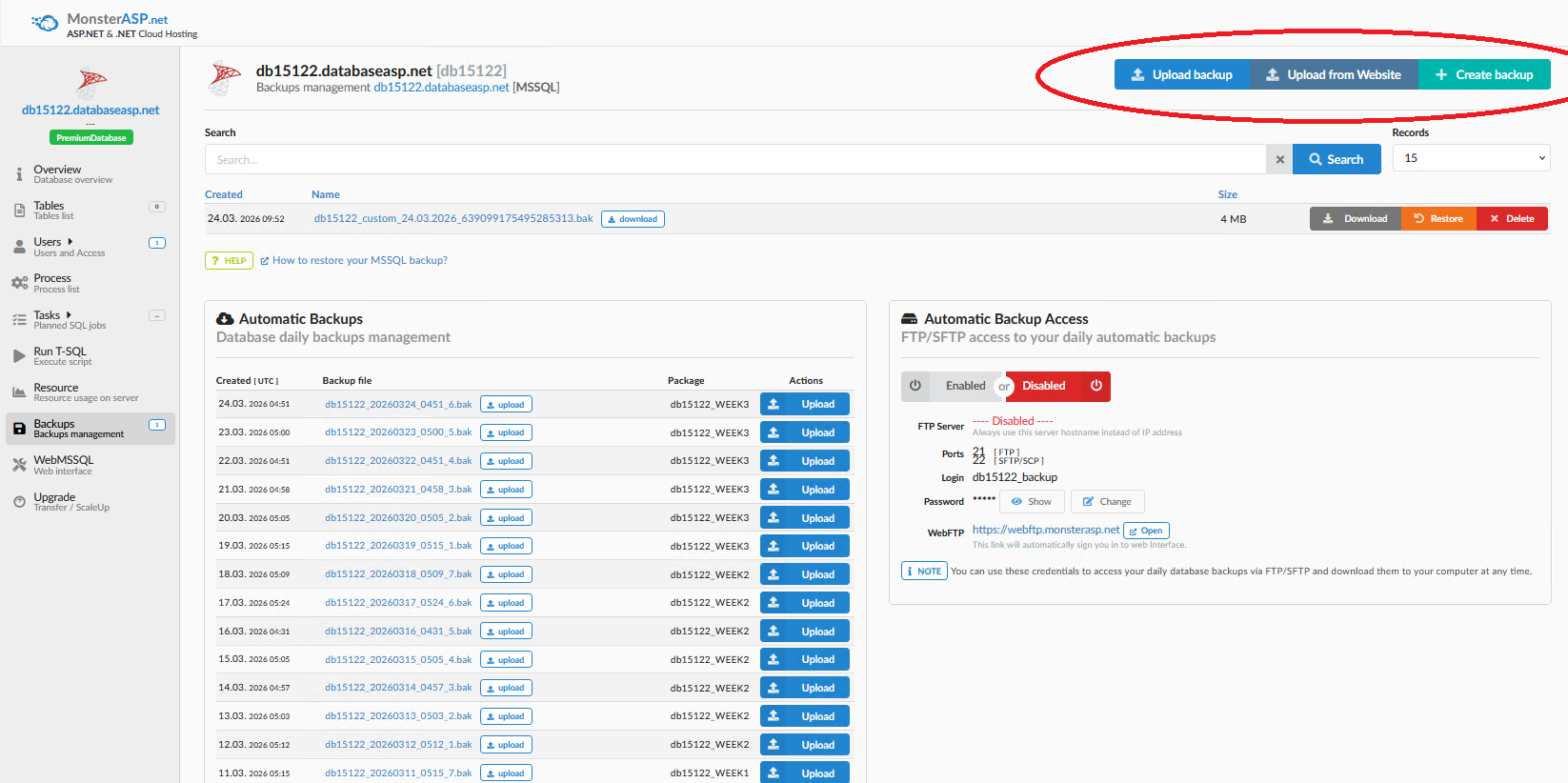
Task: Set FTP backup access to Disabled
Action: [1056, 386]
